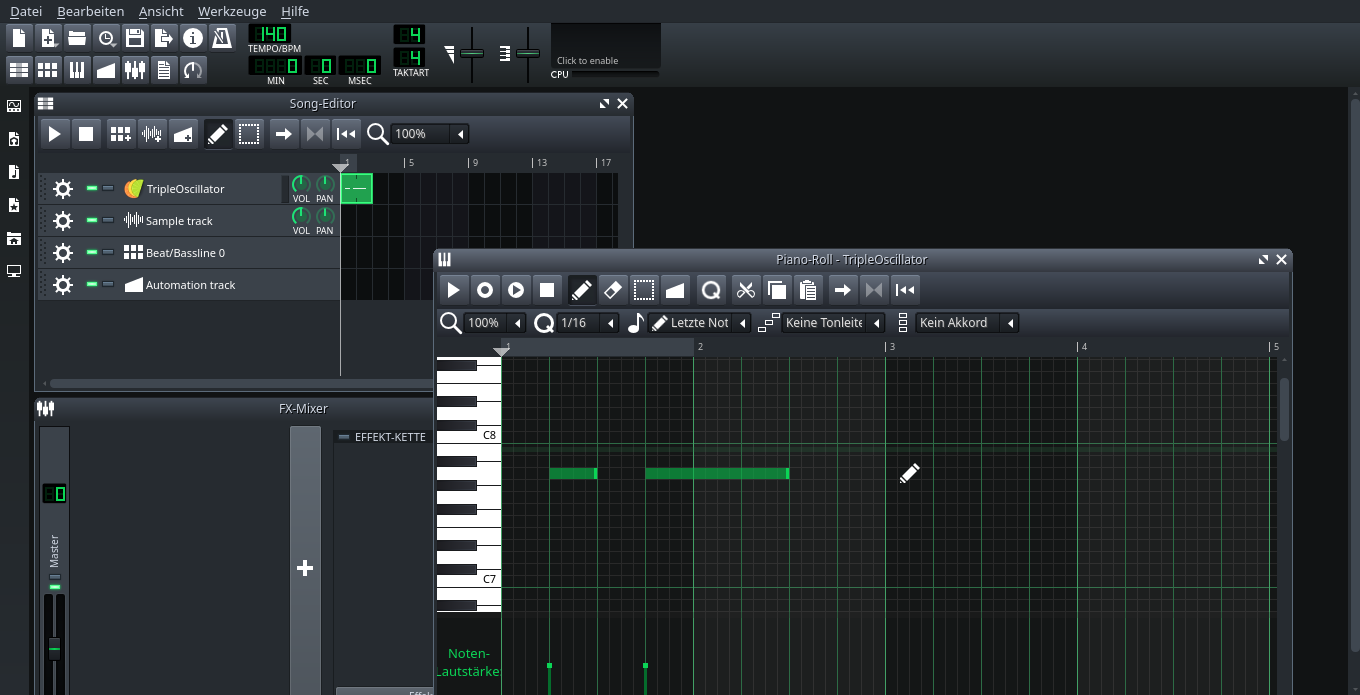Select the Erase mode eraser in the Piano-Roll
This screenshot has width=1360, height=695.
pyautogui.click(x=613, y=289)
